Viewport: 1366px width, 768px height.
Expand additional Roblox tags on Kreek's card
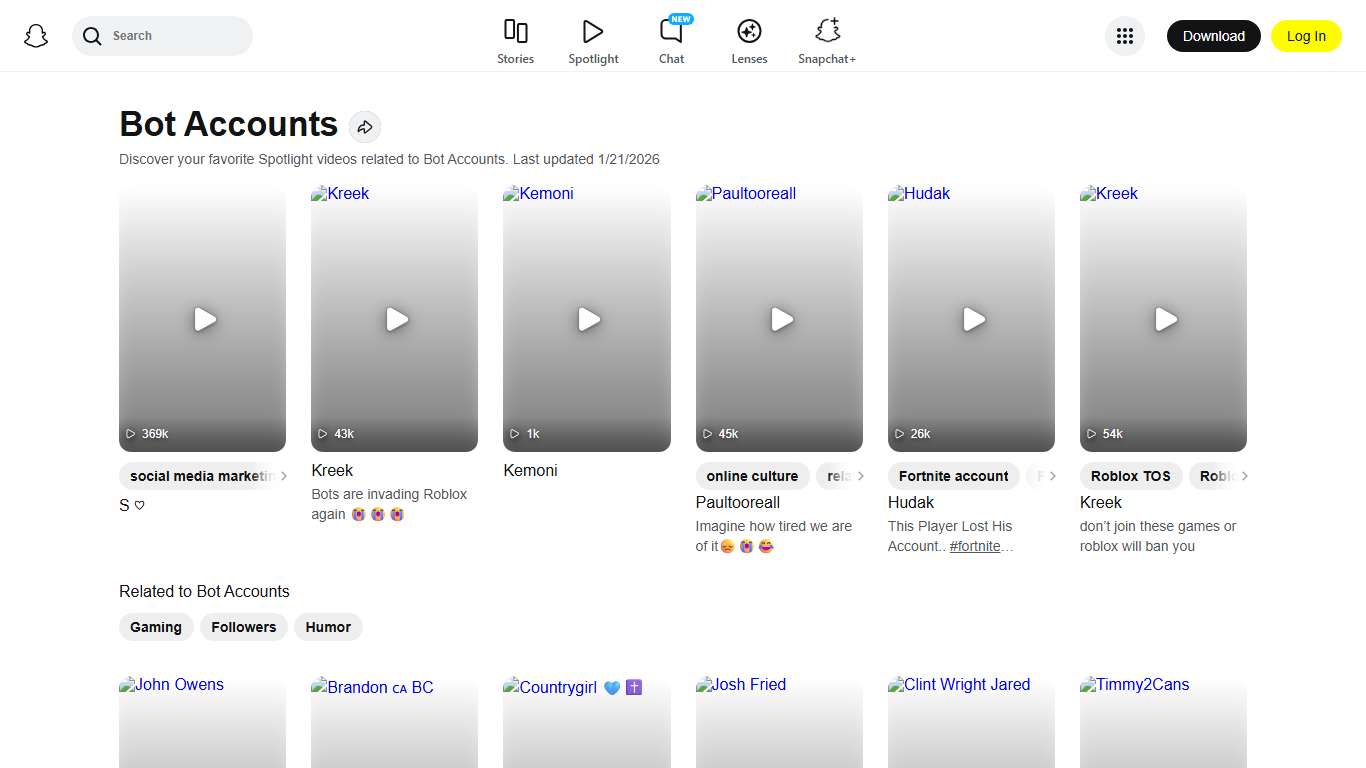(x=1244, y=476)
